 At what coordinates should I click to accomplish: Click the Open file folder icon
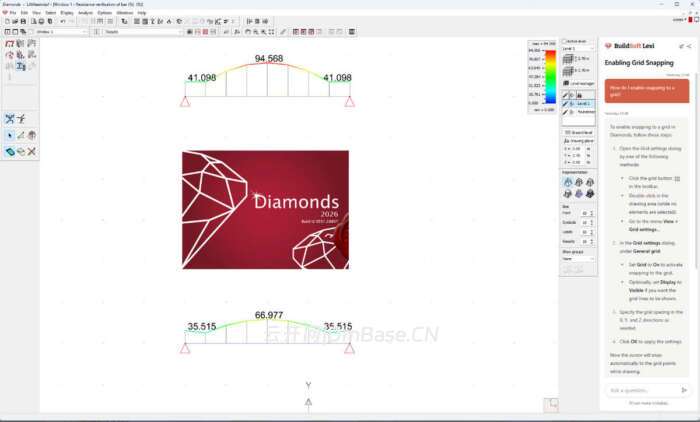(15, 21)
